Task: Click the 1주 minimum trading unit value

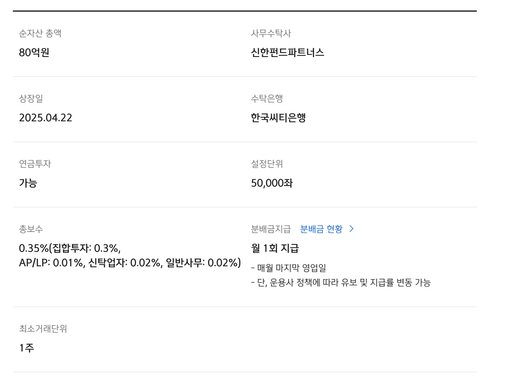Action: (x=26, y=348)
